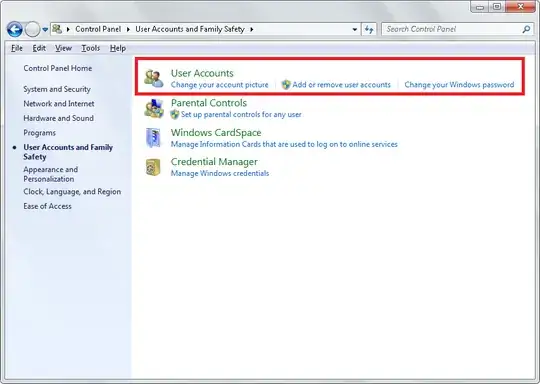Screen dimensions: 540x384
Task: Close the Control Panel window
Action: click(x=520, y=7)
